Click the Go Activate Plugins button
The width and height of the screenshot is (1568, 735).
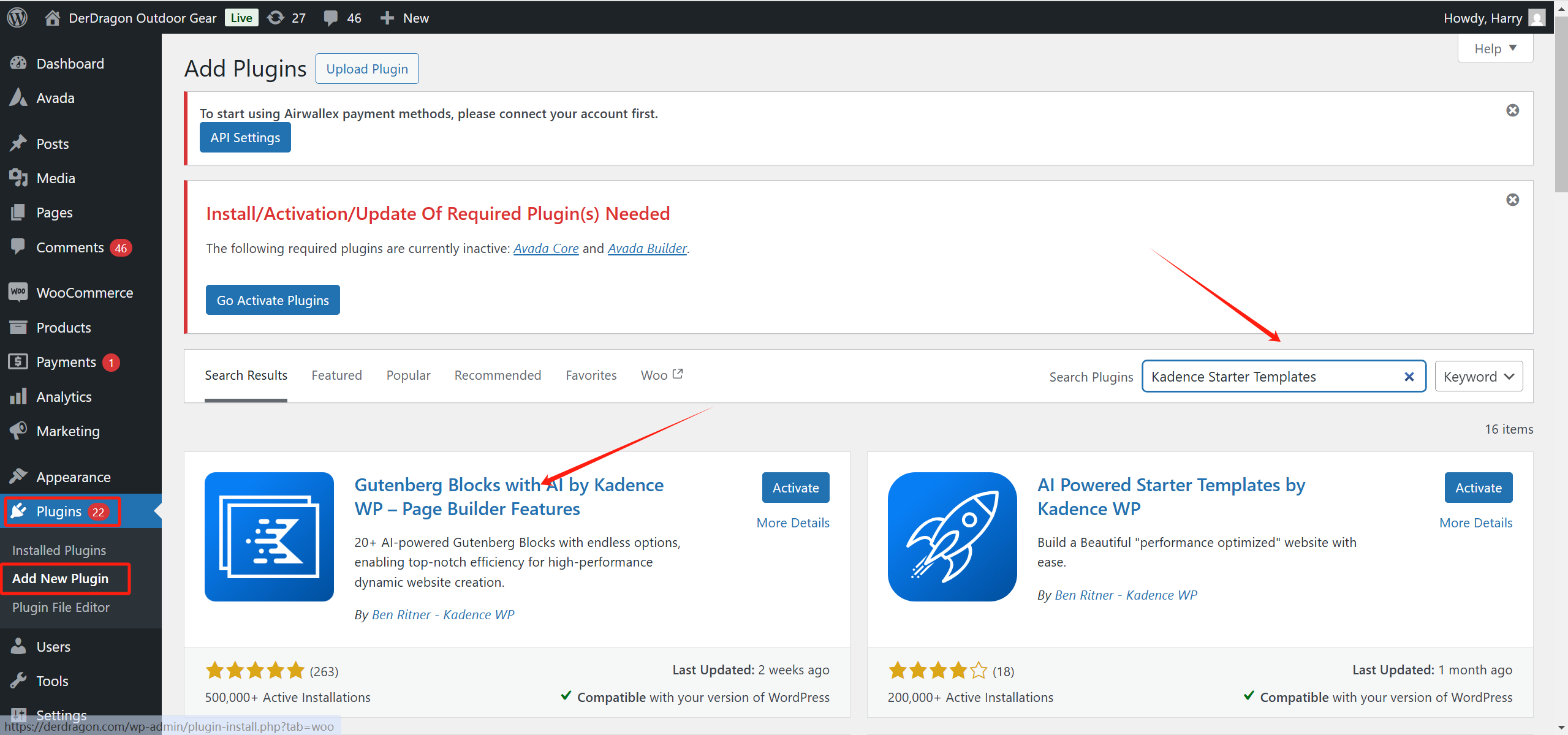273,300
